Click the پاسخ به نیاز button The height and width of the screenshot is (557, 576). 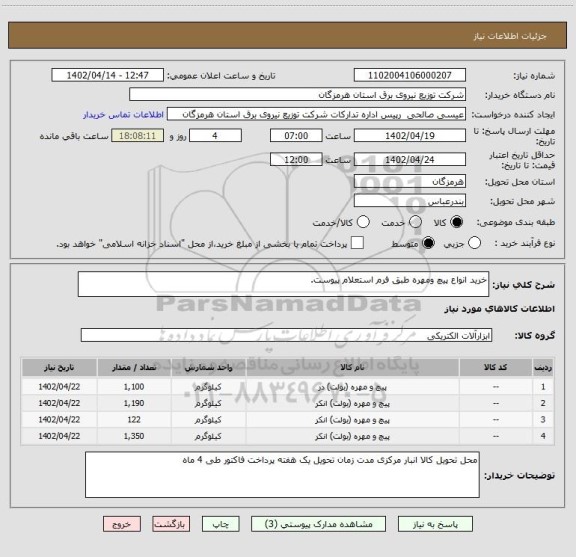point(435,524)
